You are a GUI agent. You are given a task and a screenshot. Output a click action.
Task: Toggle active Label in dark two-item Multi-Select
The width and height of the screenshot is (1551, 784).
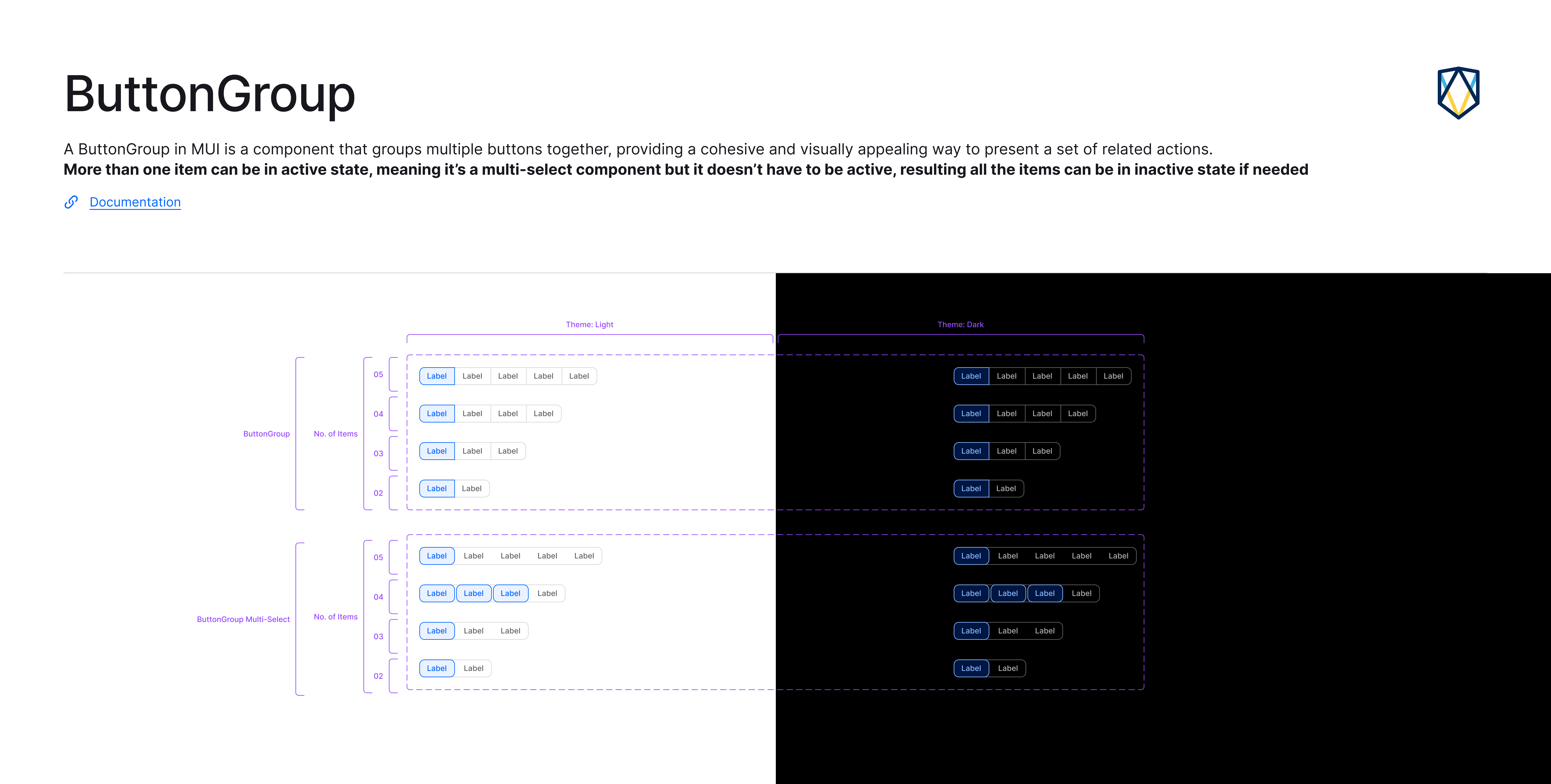point(971,668)
